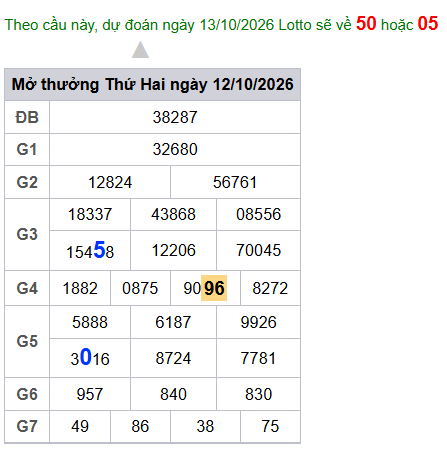
Task: Click G7 number 75
Action: pos(270,426)
